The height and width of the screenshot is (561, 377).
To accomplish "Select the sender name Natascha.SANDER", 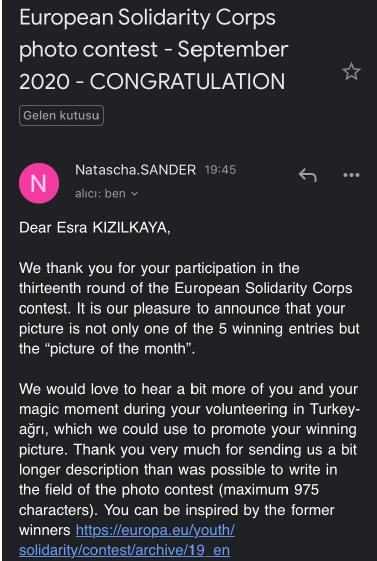I will [x=136, y=170].
